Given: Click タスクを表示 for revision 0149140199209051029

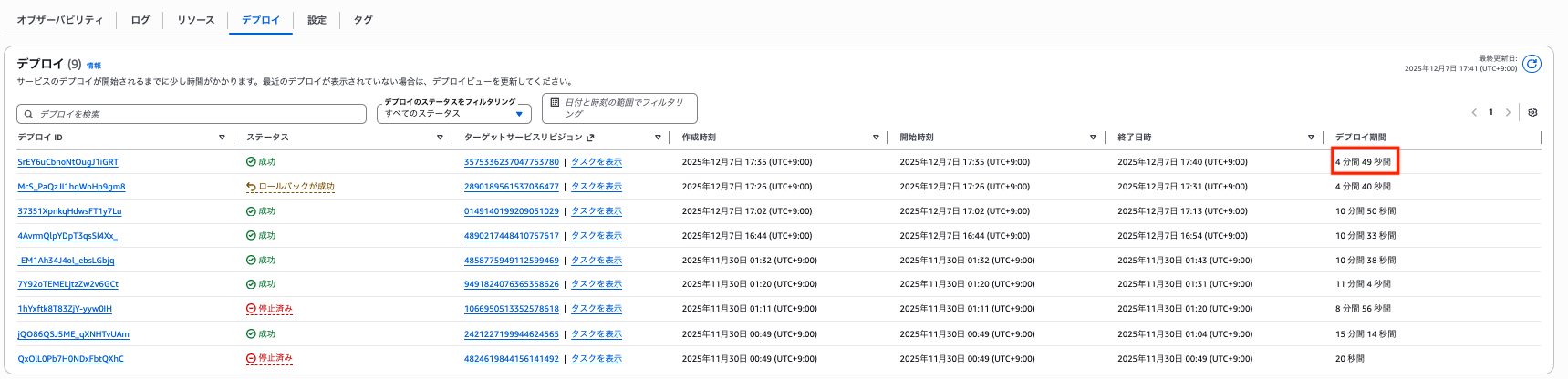Looking at the screenshot, I should point(597,211).
